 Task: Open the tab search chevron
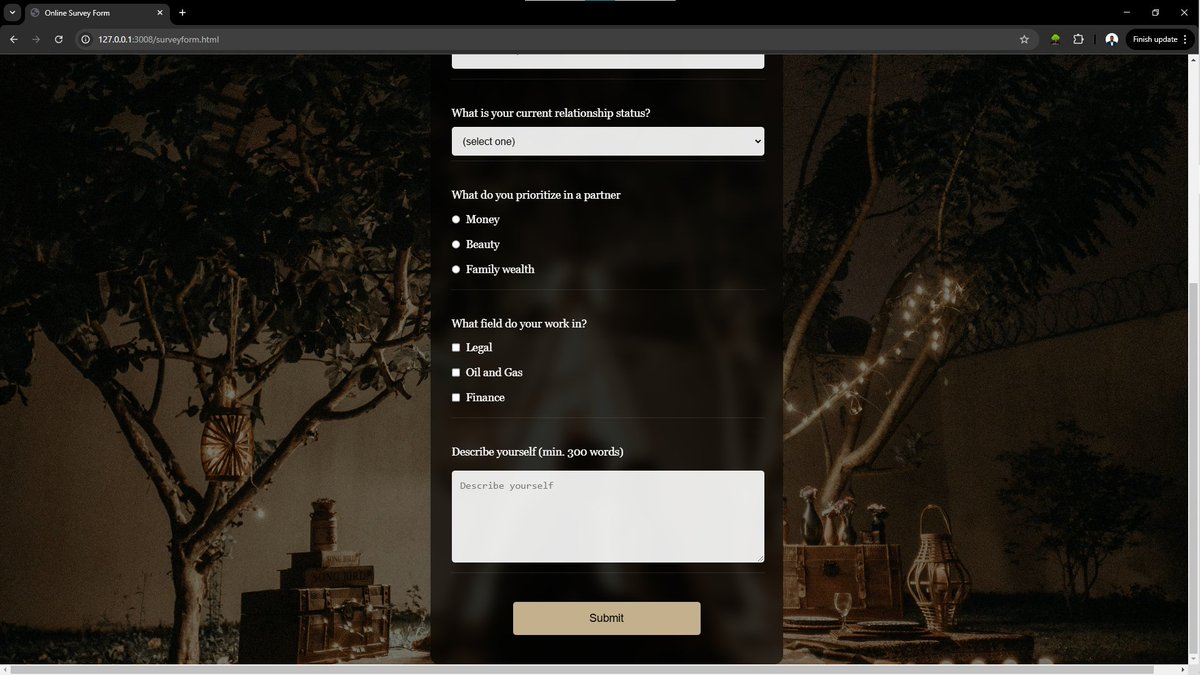click(11, 13)
